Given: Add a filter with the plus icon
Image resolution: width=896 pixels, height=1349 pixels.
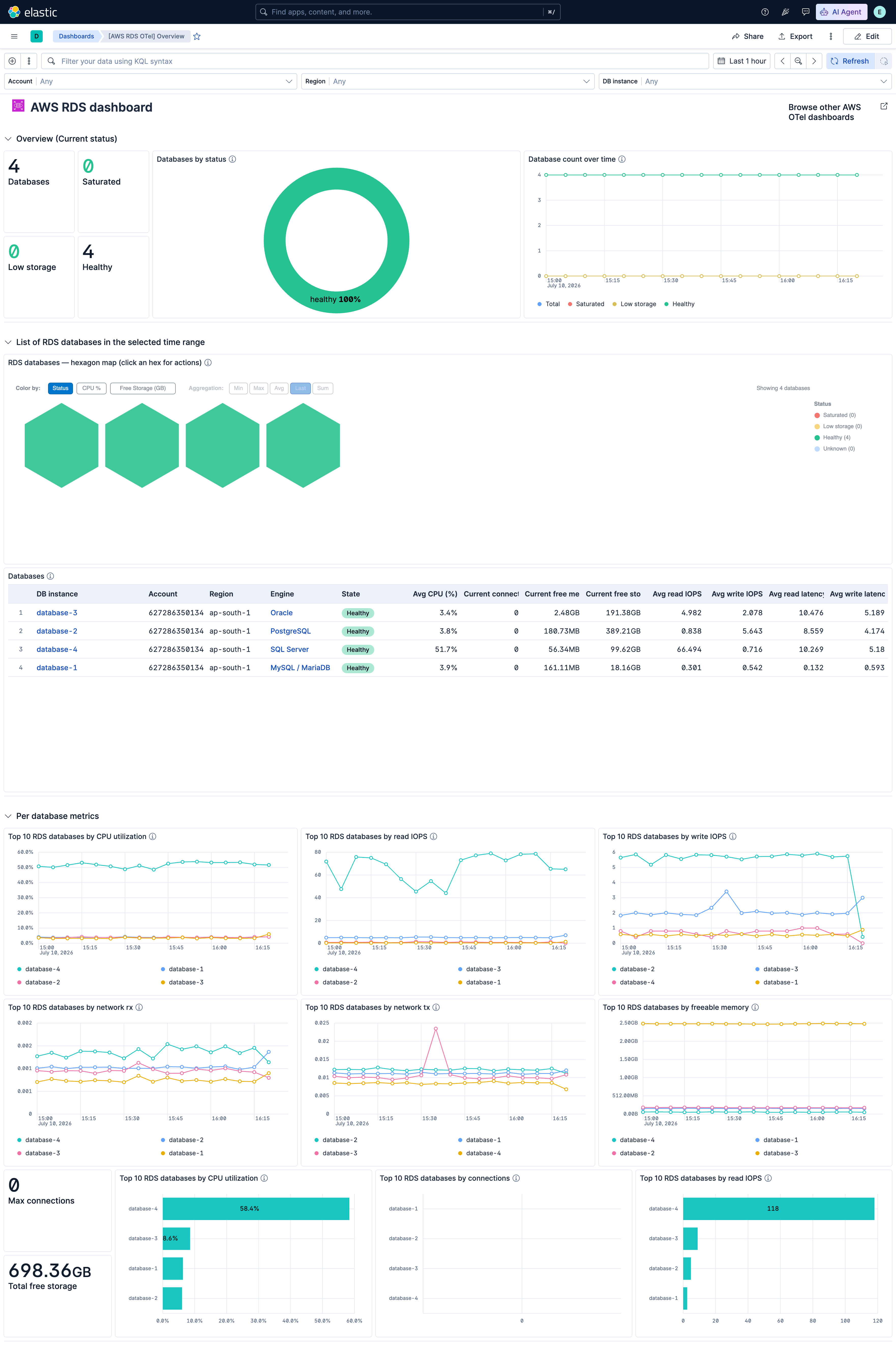Looking at the screenshot, I should tap(12, 61).
